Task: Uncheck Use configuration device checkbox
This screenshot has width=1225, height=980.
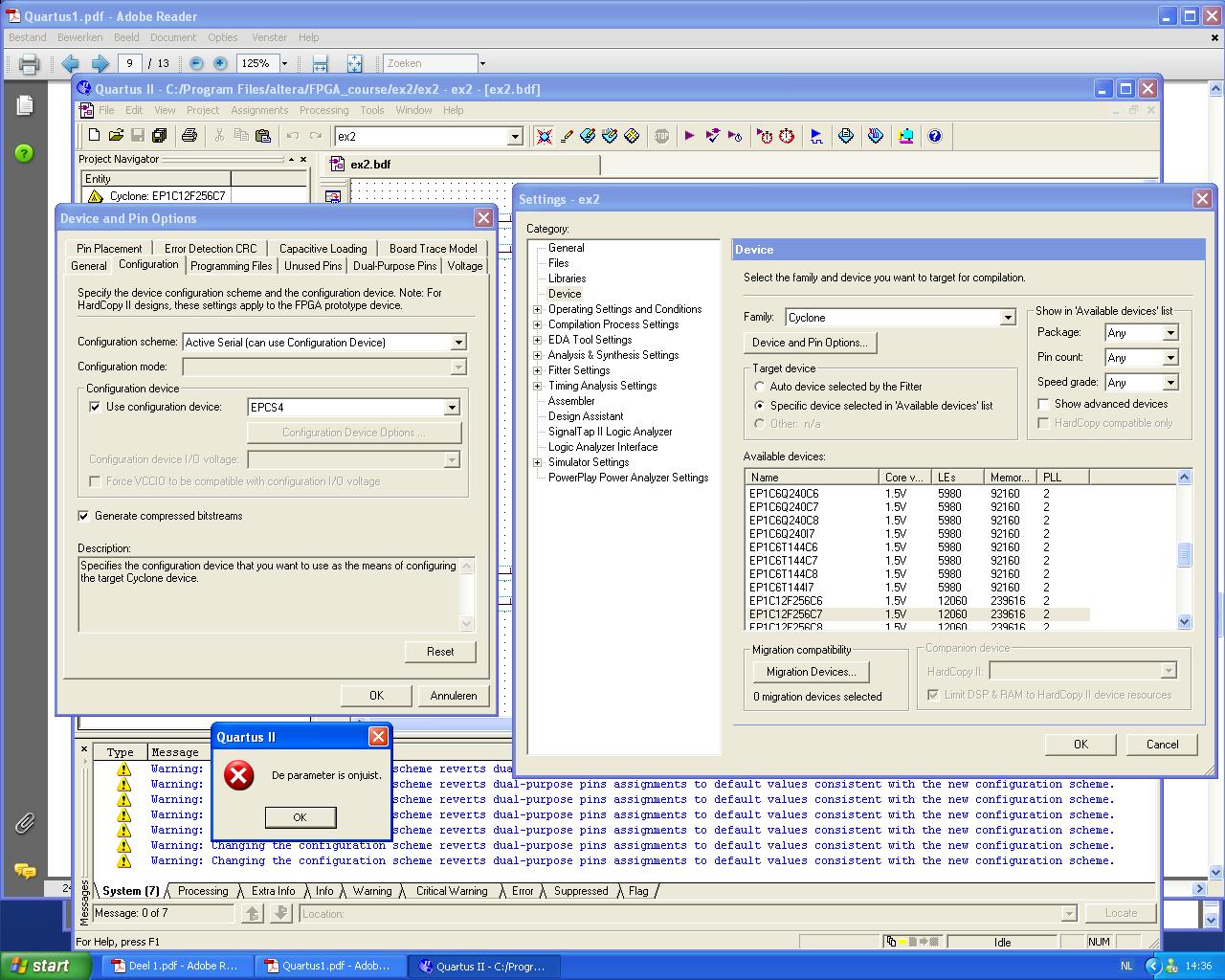Action: tap(95, 407)
